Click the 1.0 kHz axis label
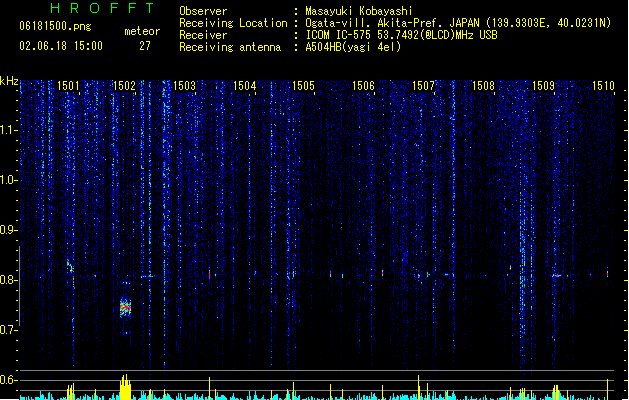Screen dimensions: 629x400 8,180
